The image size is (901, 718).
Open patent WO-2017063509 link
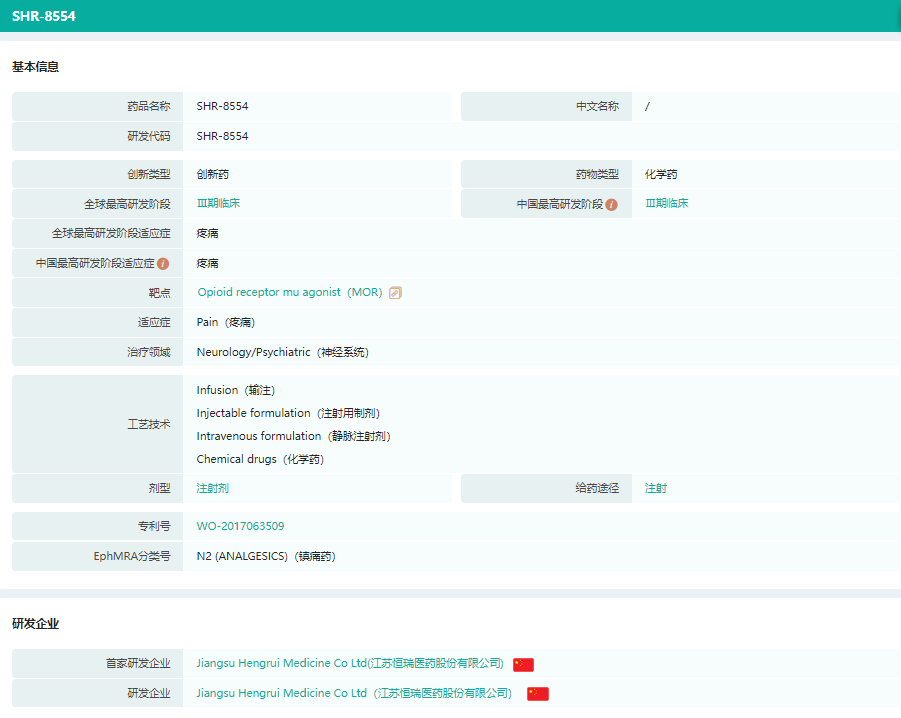240,526
